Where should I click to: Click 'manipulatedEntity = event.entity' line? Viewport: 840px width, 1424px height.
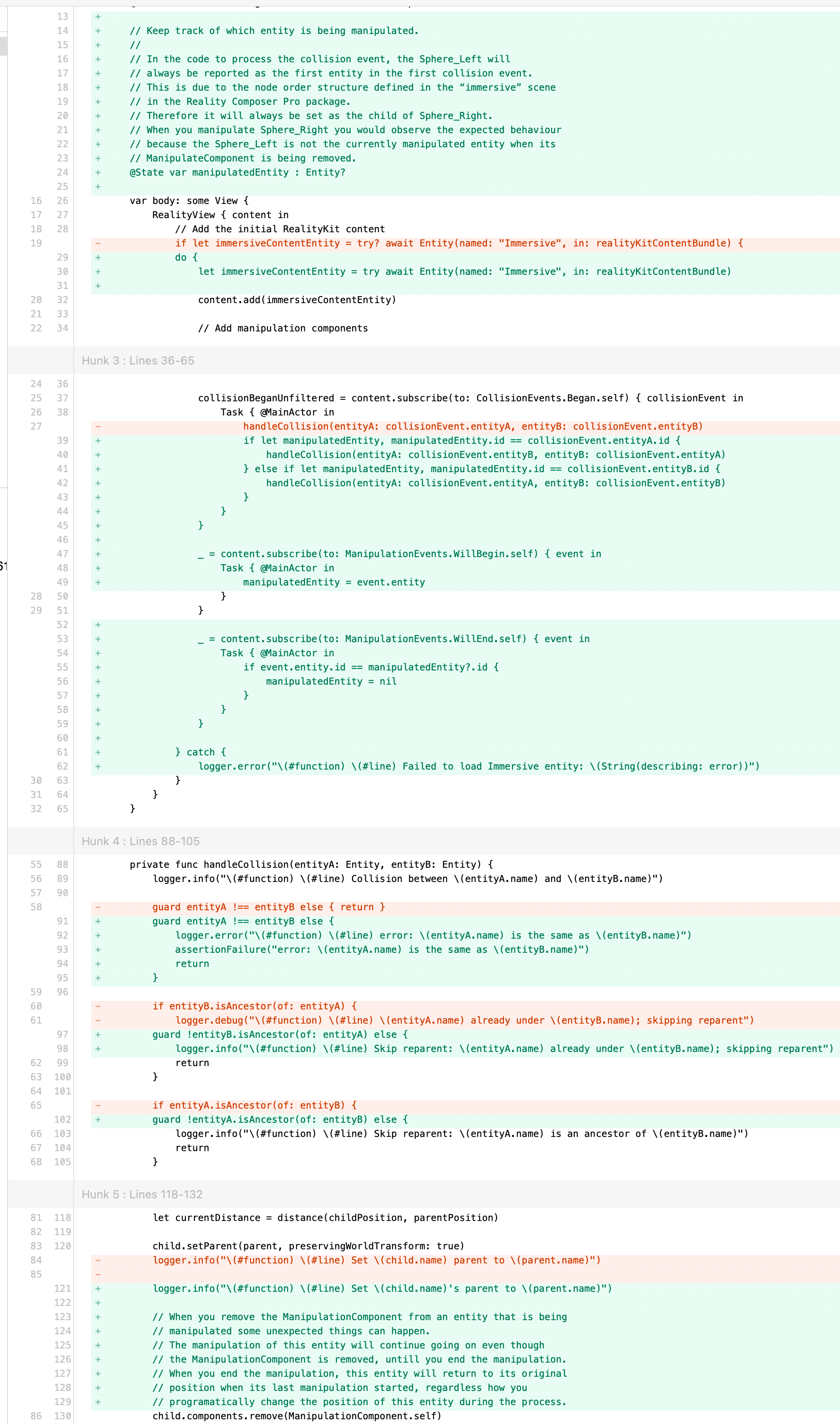pos(334,582)
